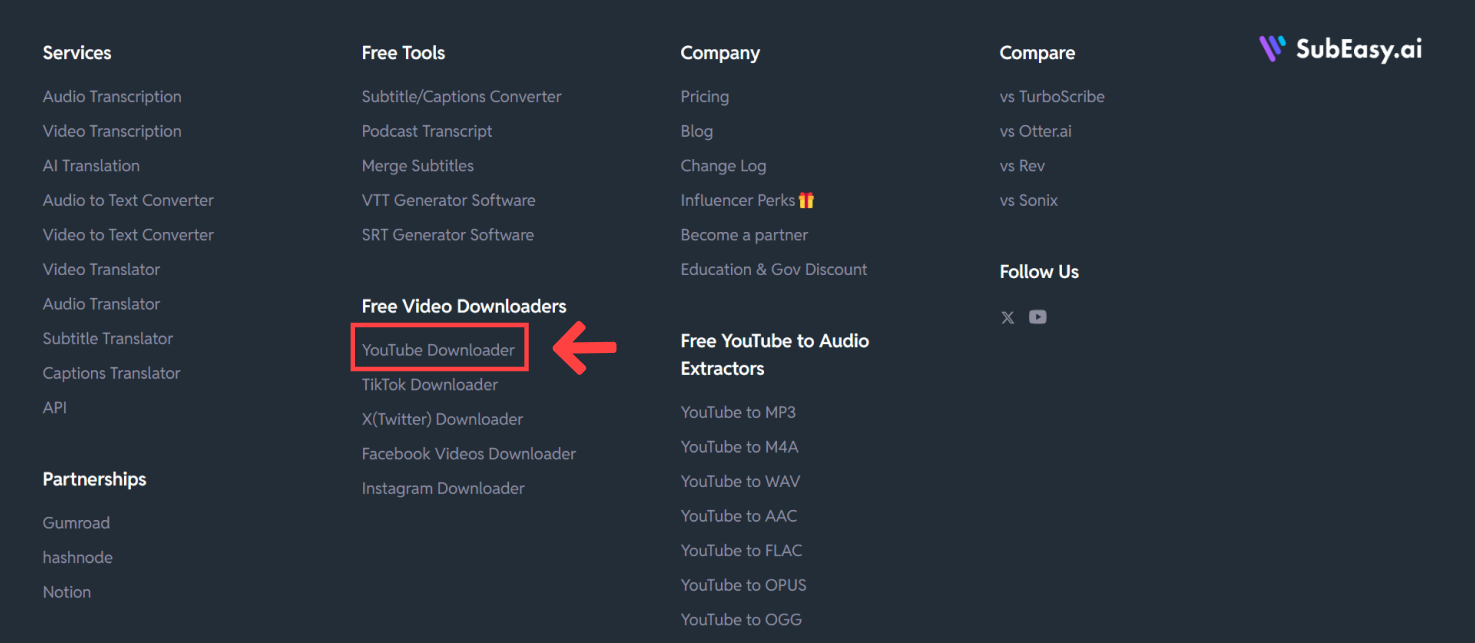This screenshot has height=643, width=1475.
Task: Open the vs Rev comparison
Action: tap(1022, 166)
